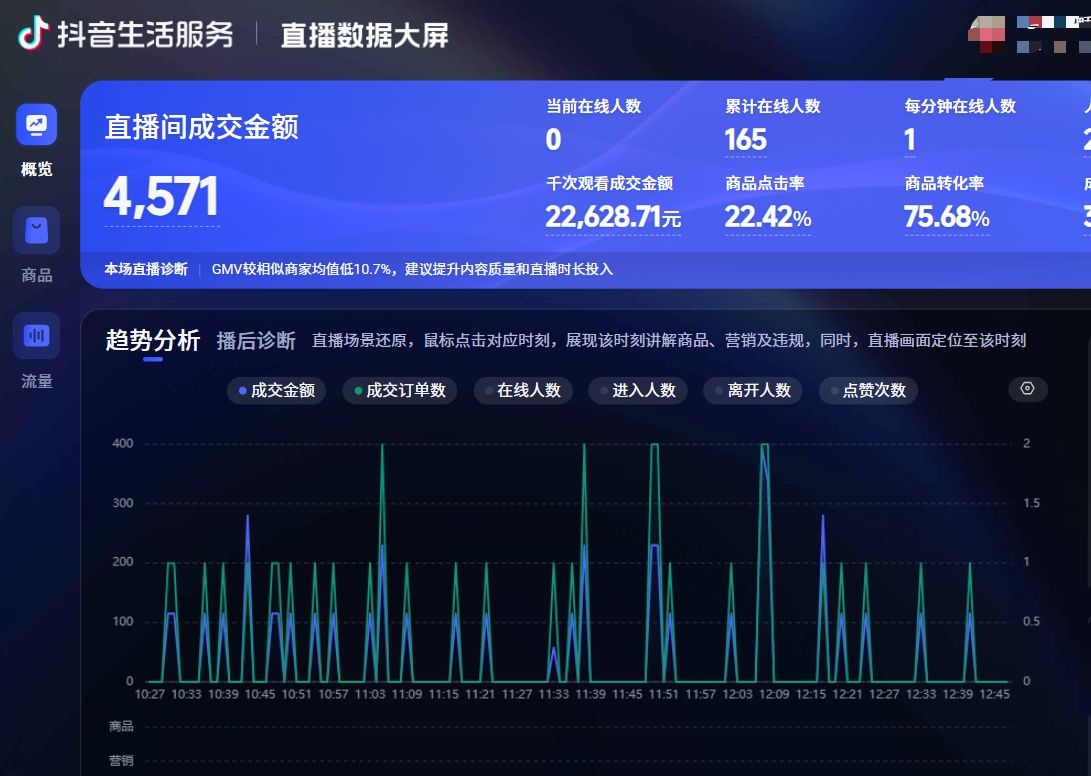The image size is (1091, 776).
Task: Click the 商品 timeline row label
Action: 121,726
